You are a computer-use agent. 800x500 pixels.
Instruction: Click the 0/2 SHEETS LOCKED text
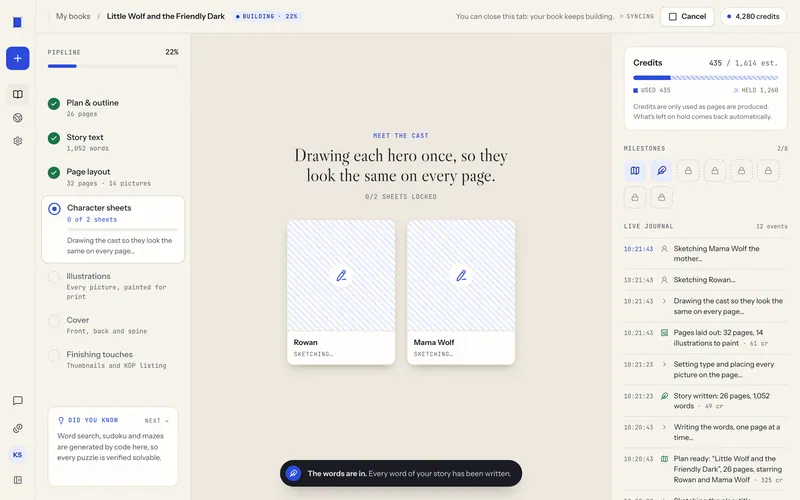coord(401,196)
